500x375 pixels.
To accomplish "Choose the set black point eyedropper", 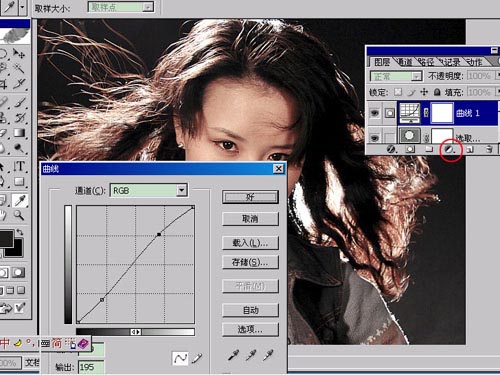I will pos(233,355).
